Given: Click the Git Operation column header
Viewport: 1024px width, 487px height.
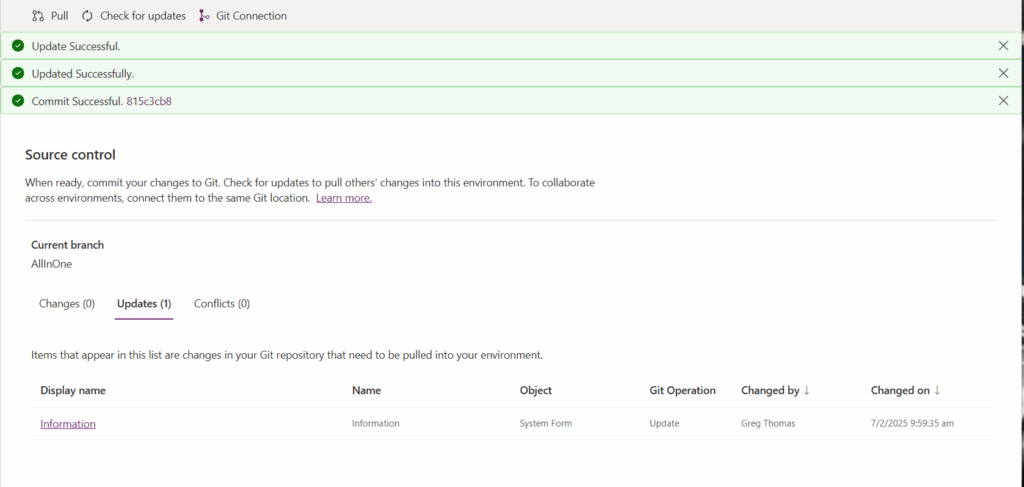Looking at the screenshot, I should [x=682, y=390].
